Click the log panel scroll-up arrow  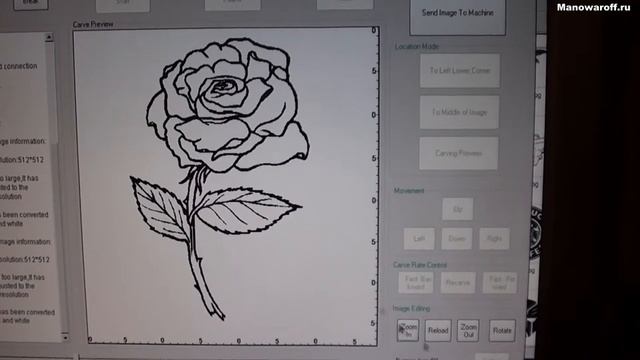coord(49,38)
